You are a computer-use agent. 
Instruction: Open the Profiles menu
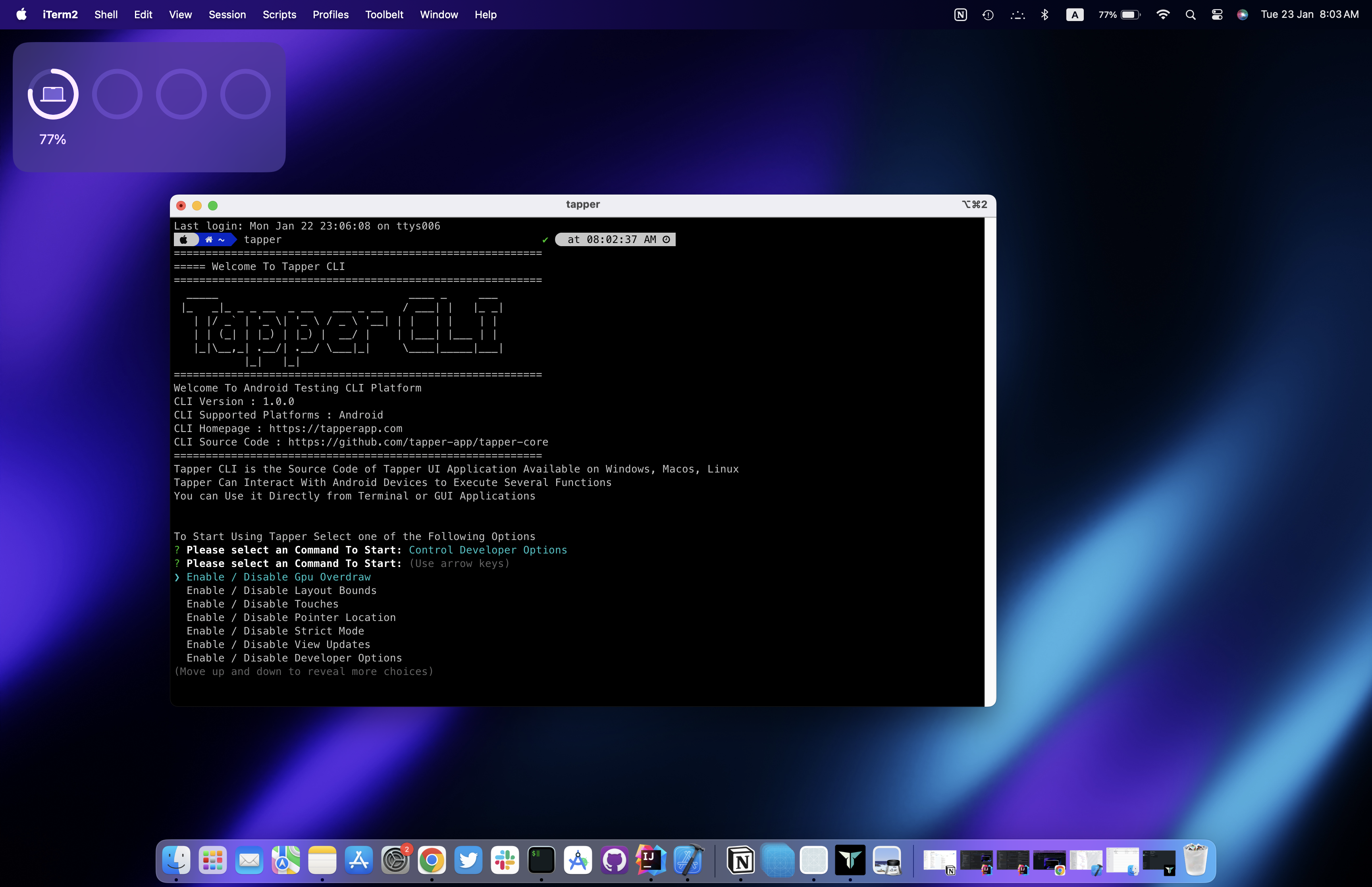pos(330,14)
